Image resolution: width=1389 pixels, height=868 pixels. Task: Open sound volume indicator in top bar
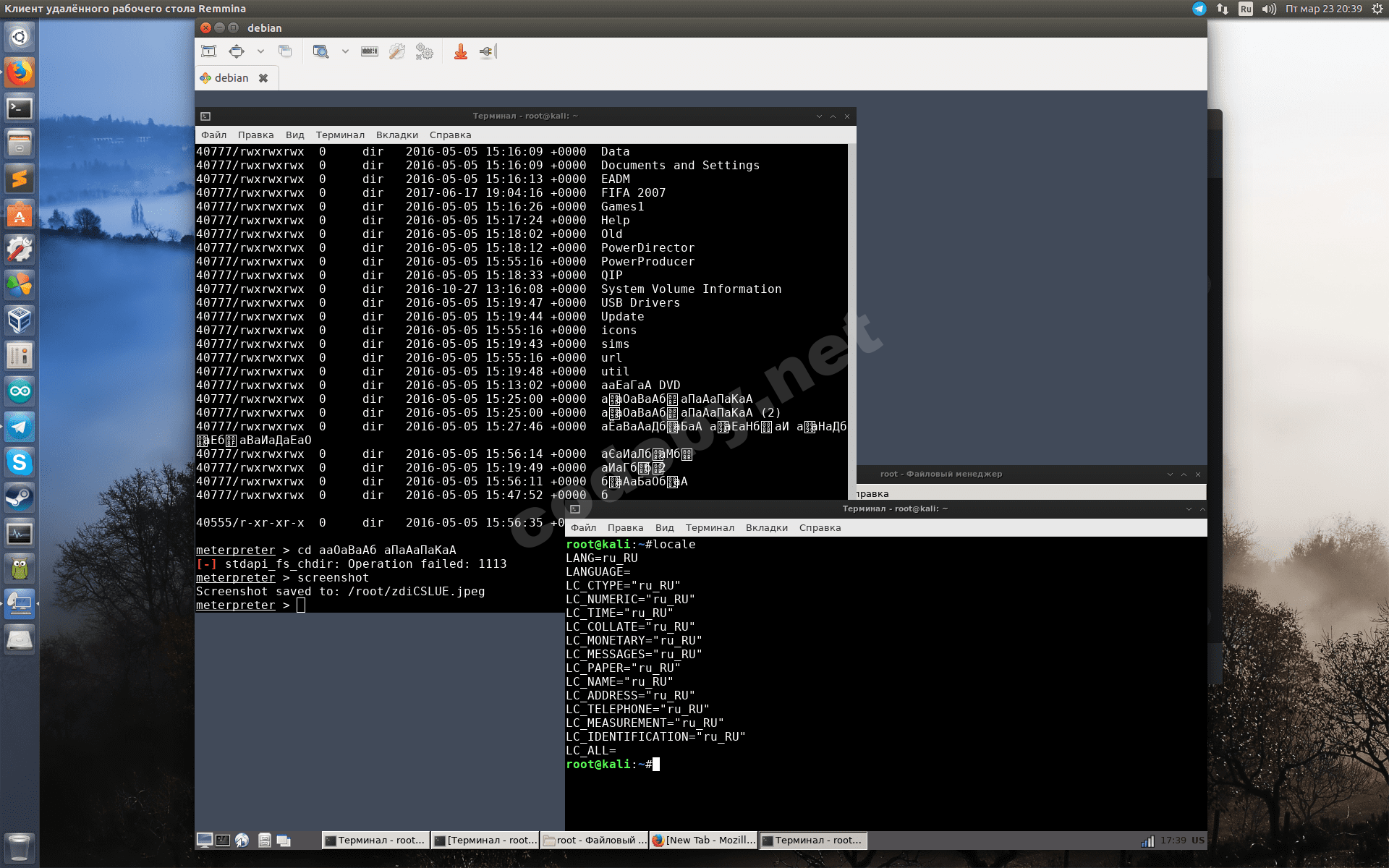[x=1269, y=9]
